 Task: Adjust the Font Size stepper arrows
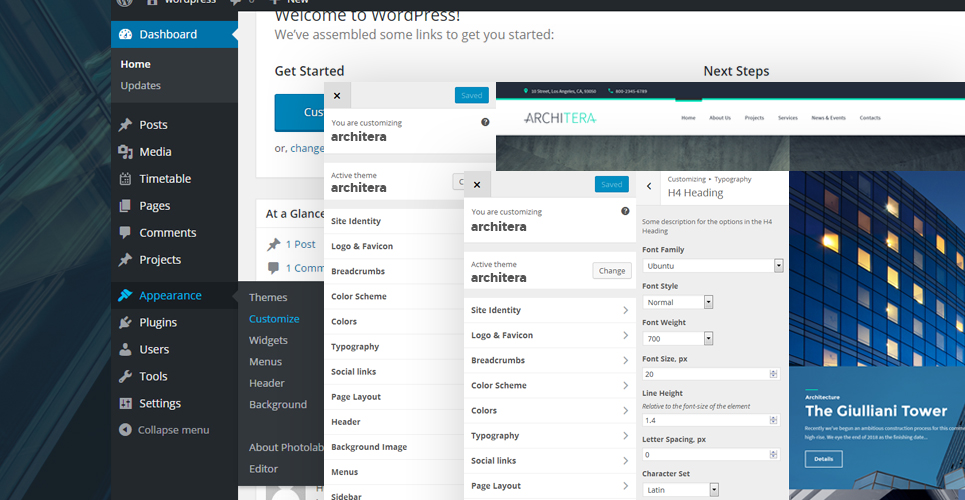774,374
